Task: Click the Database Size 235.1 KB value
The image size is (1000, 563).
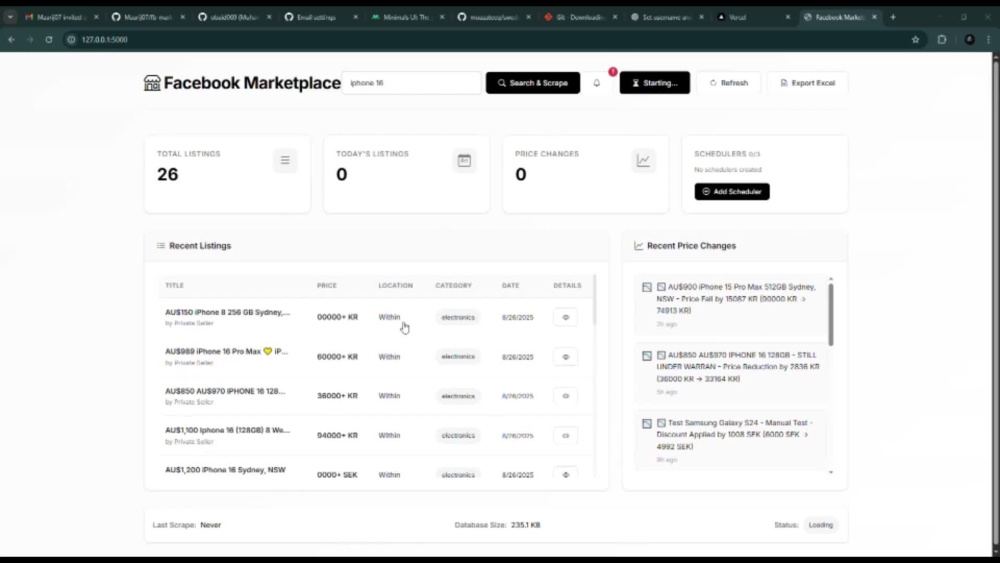Action: point(526,525)
